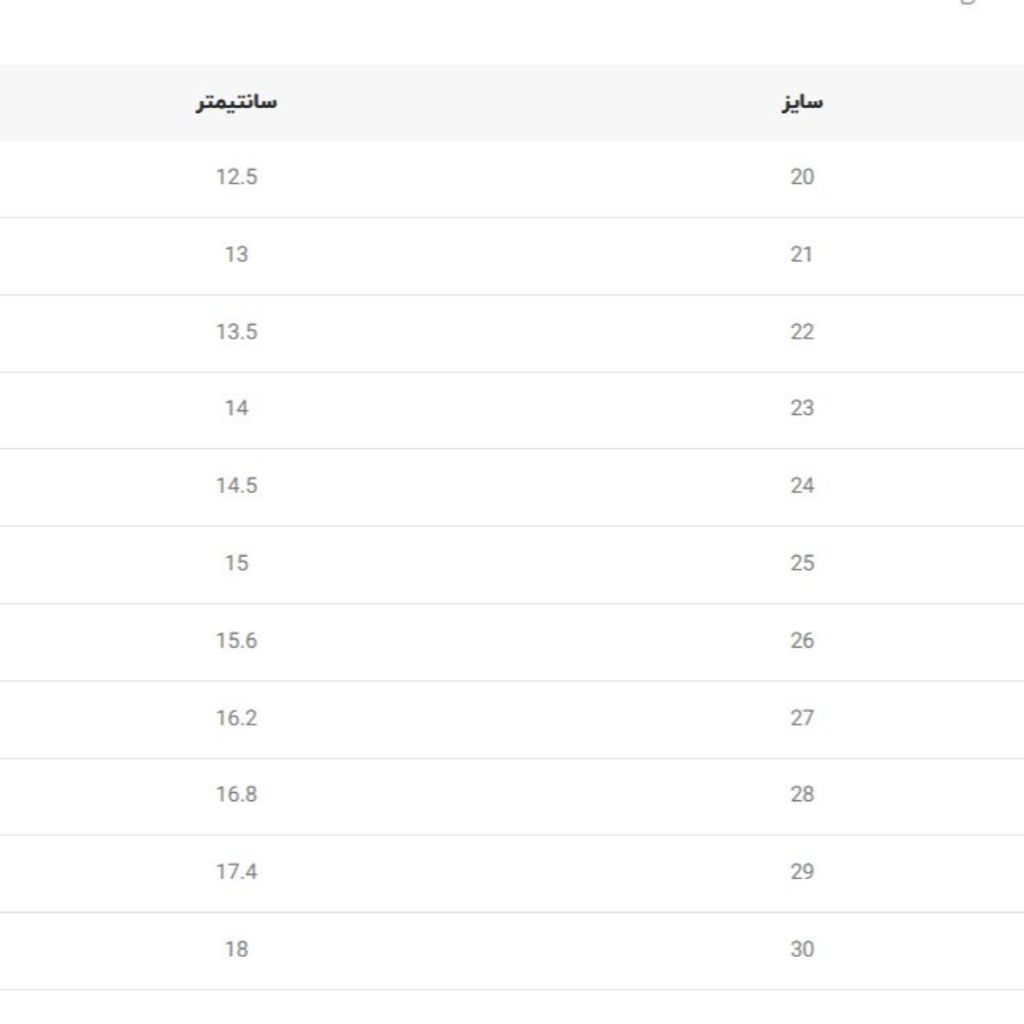Click the 15.6 centimeter value

click(236, 641)
